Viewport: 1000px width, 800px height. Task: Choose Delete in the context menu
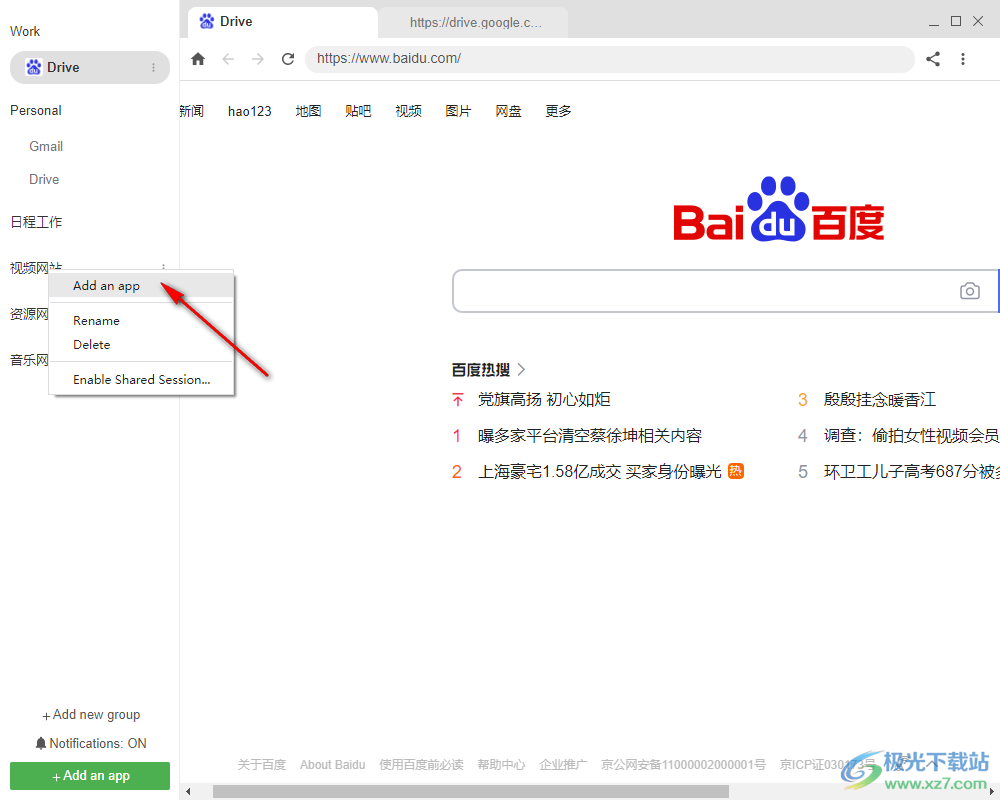142,344
